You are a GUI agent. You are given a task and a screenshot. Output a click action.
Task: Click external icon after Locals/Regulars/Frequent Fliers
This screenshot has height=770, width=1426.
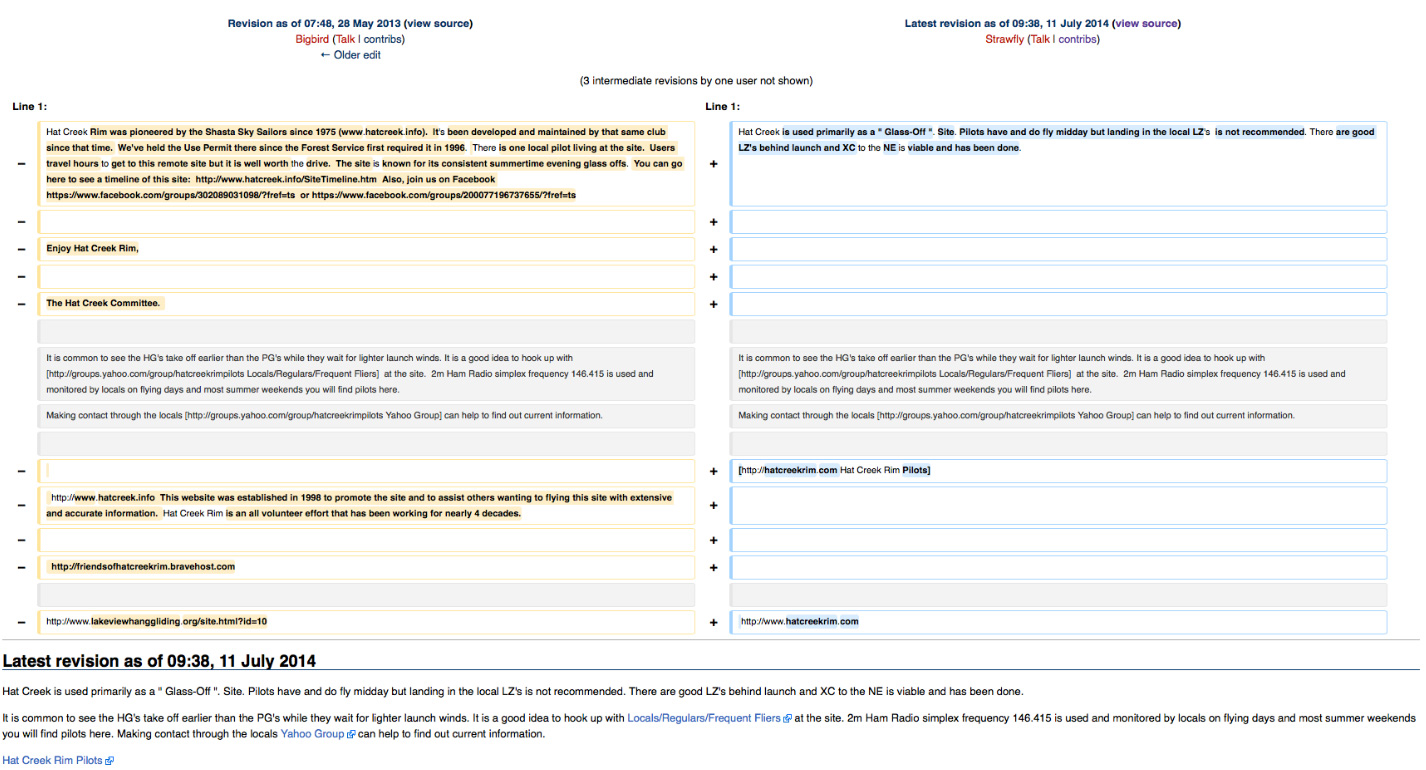click(788, 719)
